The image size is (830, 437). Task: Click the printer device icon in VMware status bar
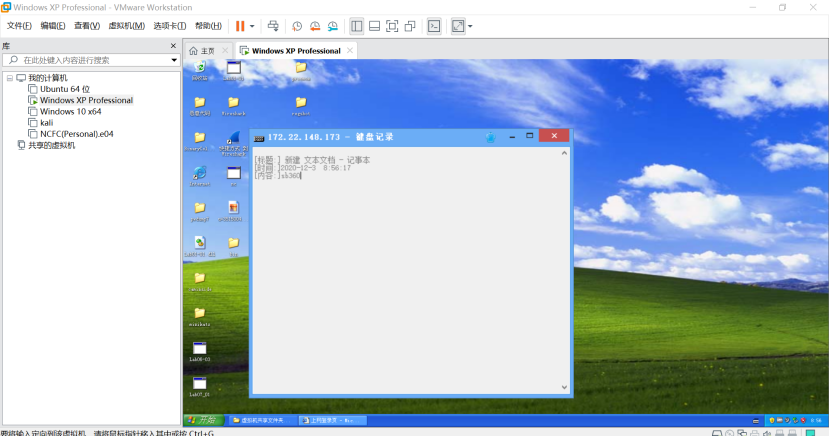(755, 433)
